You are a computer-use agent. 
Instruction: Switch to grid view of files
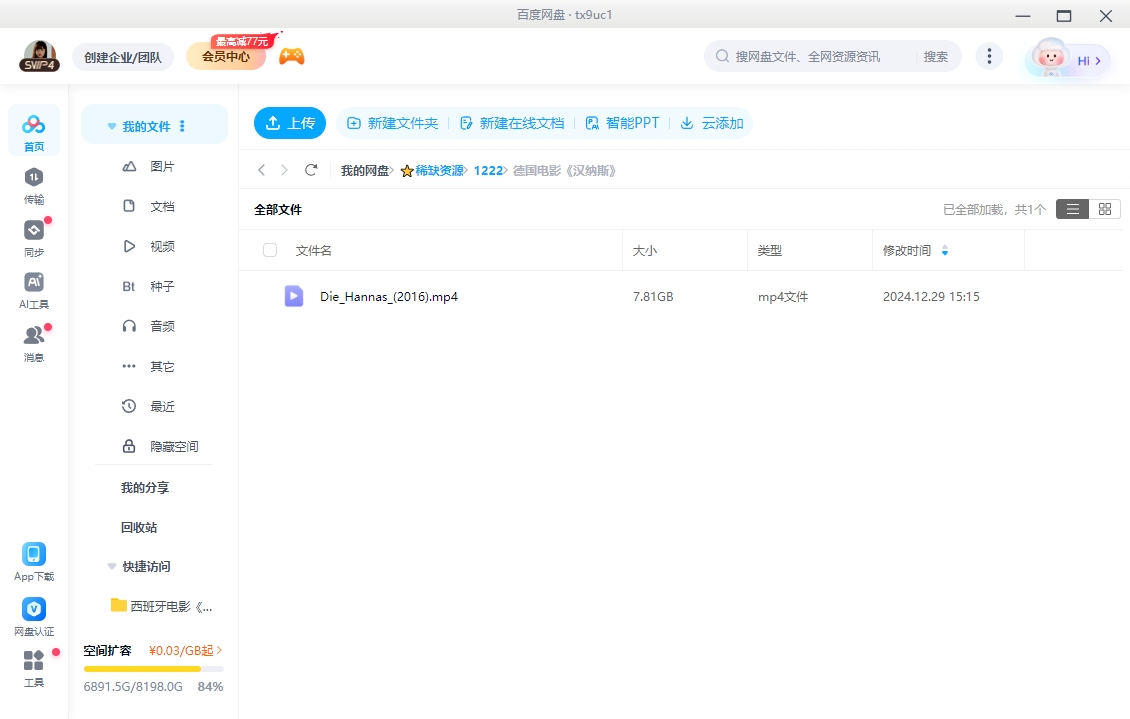[x=1105, y=209]
